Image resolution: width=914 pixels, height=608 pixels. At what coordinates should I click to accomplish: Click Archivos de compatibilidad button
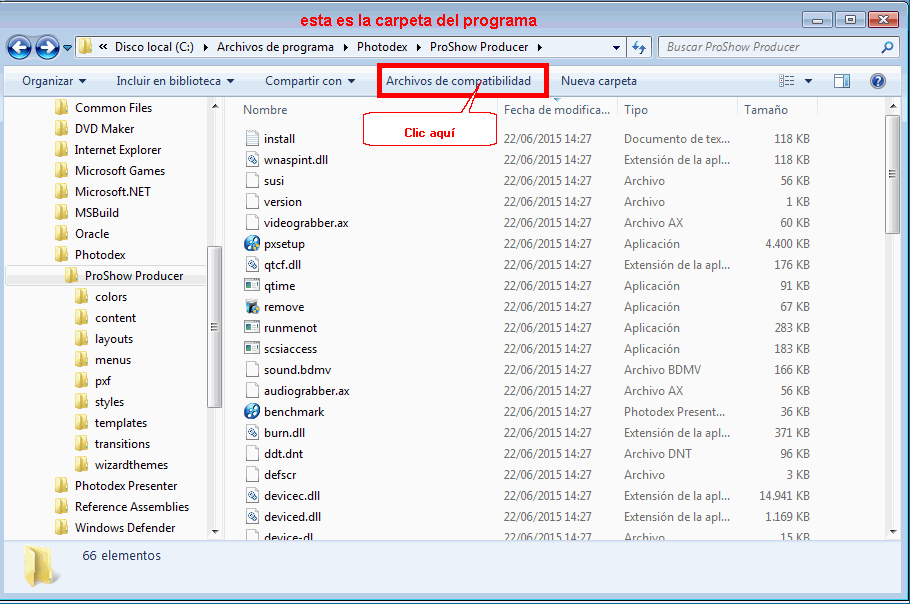pyautogui.click(x=458, y=81)
